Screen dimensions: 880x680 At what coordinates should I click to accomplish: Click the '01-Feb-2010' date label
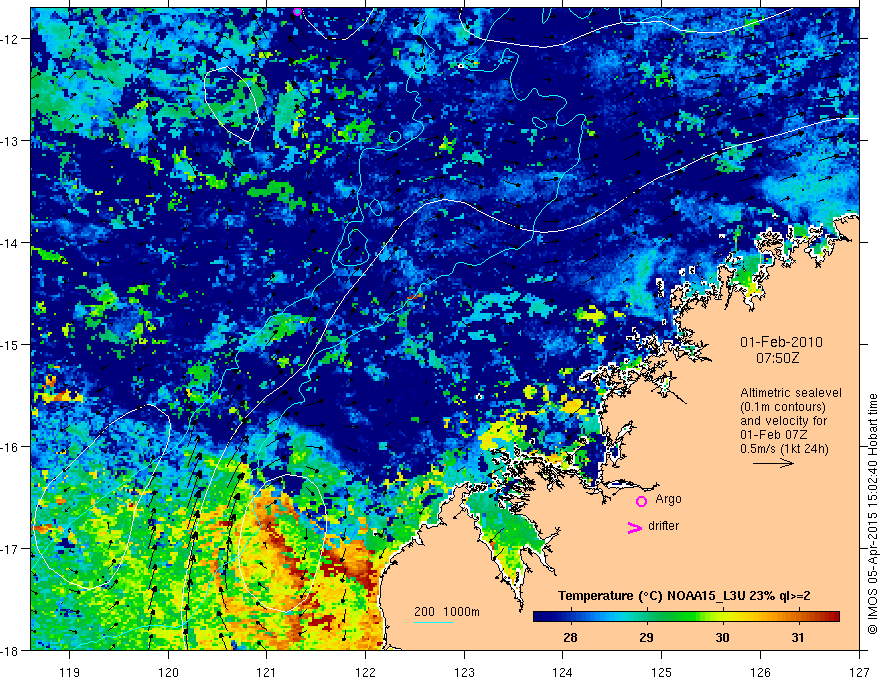click(781, 342)
